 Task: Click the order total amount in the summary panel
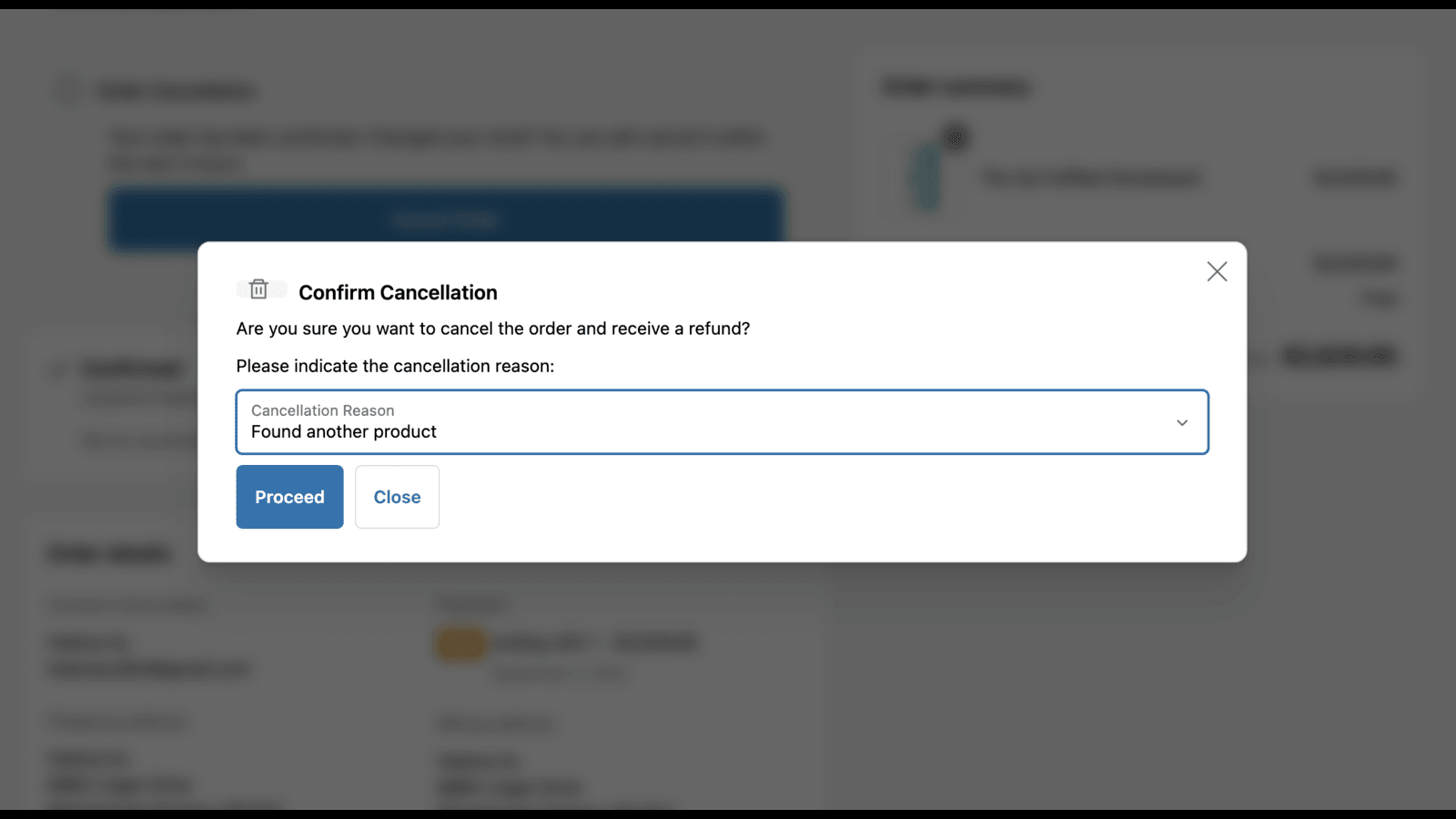point(1338,356)
